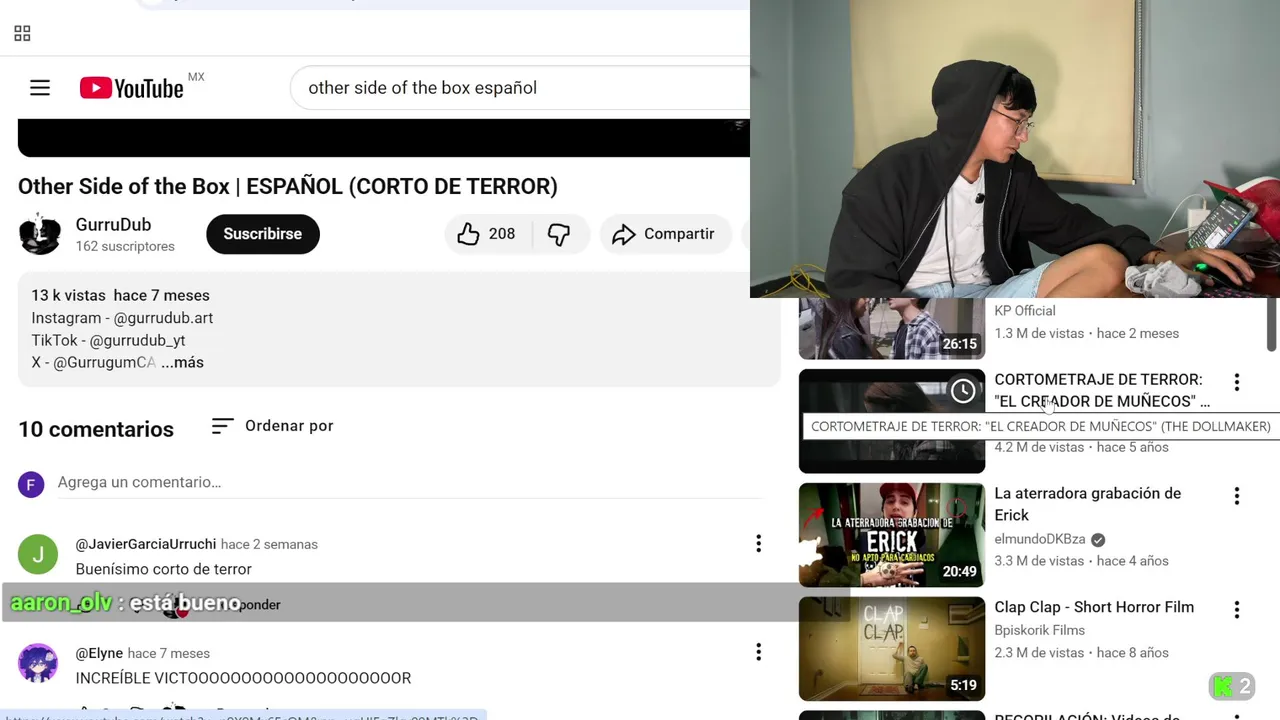Click the search box with 'other side of the box español'
The height and width of the screenshot is (720, 1280).
coord(520,88)
